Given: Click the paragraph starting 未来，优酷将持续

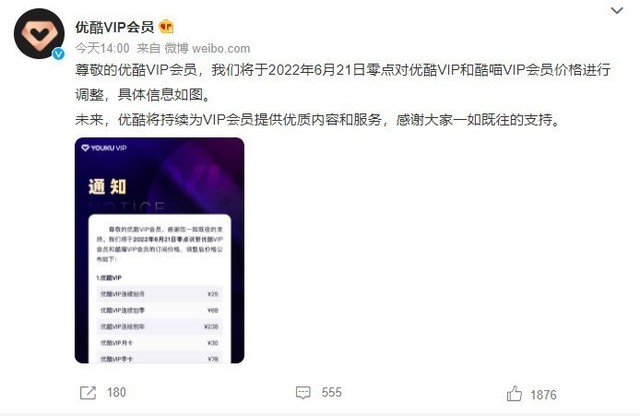Looking at the screenshot, I should (318, 120).
